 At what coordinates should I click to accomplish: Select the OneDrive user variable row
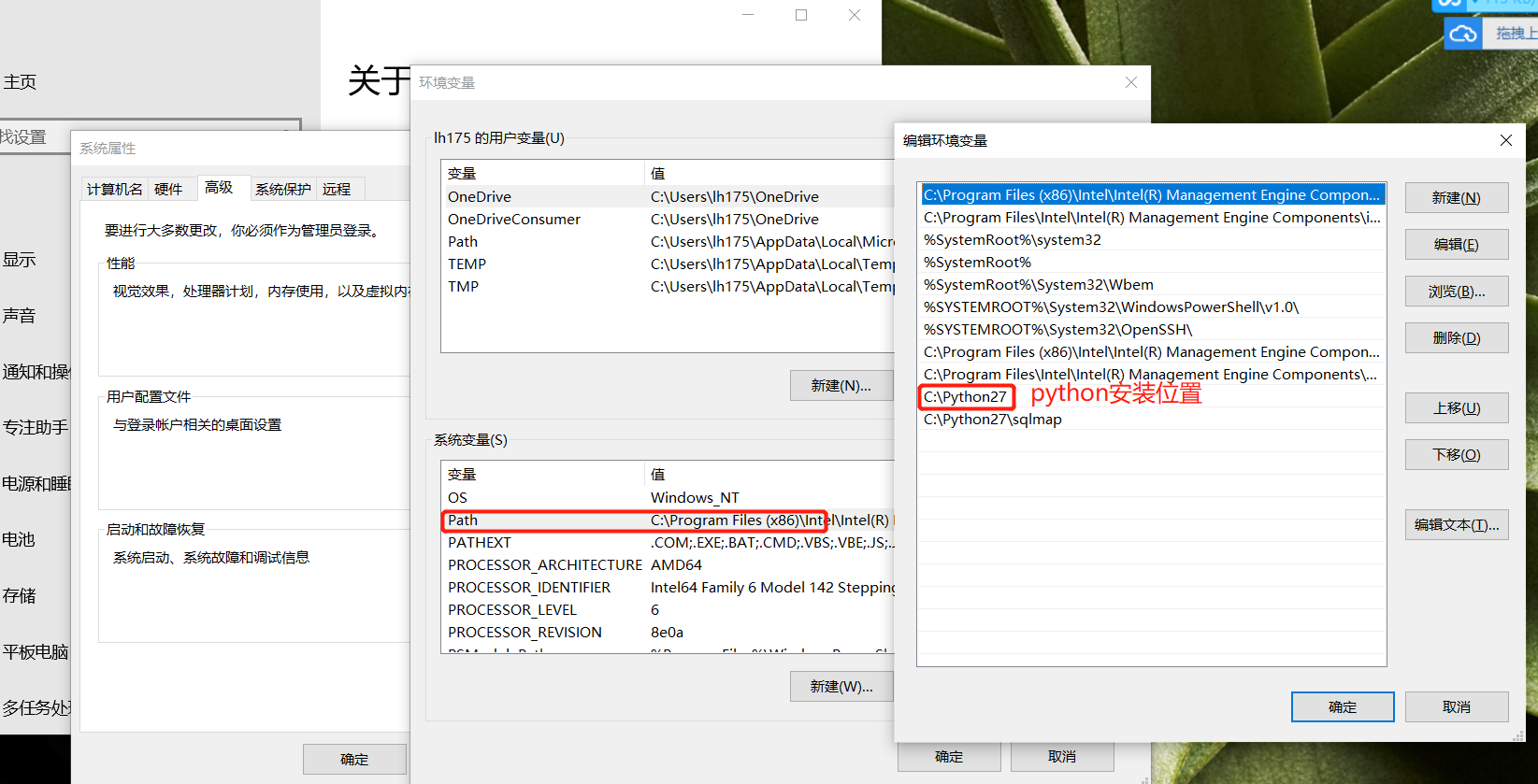click(668, 197)
